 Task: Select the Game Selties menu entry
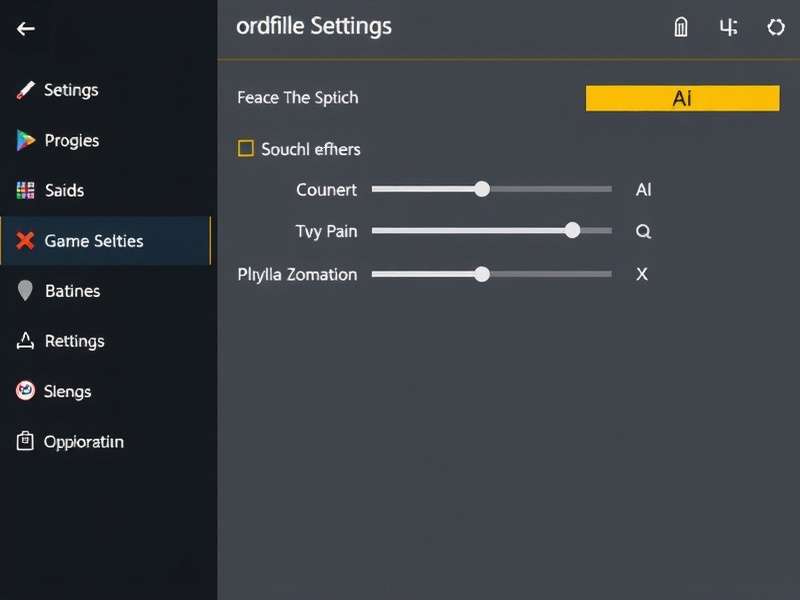[x=95, y=240]
